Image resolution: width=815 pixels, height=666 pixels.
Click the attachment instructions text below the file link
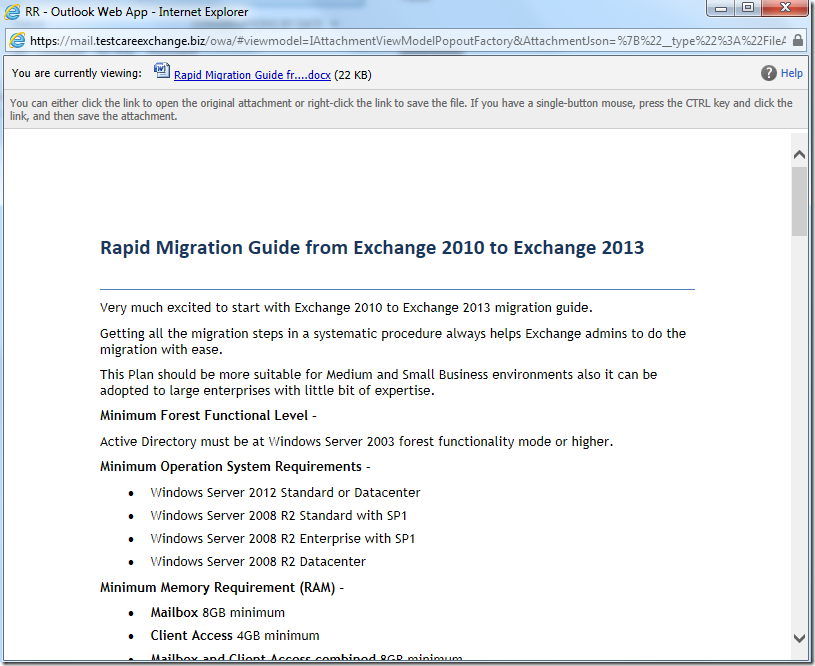(x=401, y=109)
